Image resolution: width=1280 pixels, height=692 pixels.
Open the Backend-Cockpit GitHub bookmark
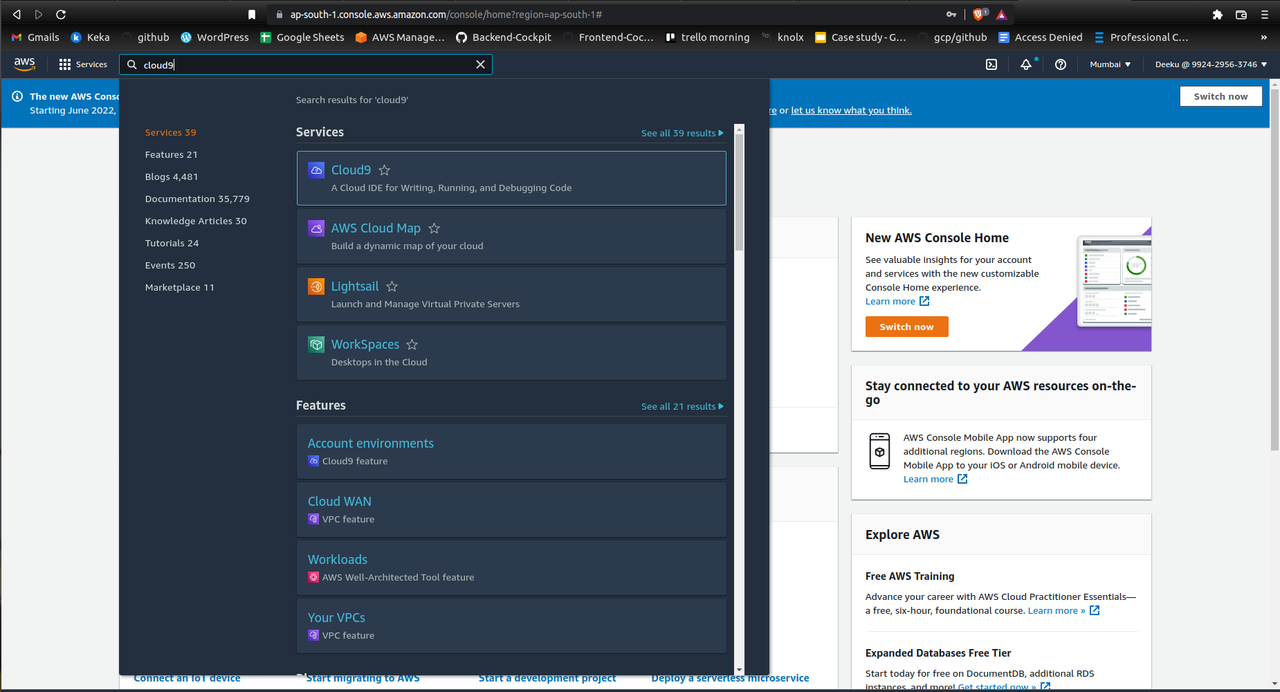(x=503, y=37)
